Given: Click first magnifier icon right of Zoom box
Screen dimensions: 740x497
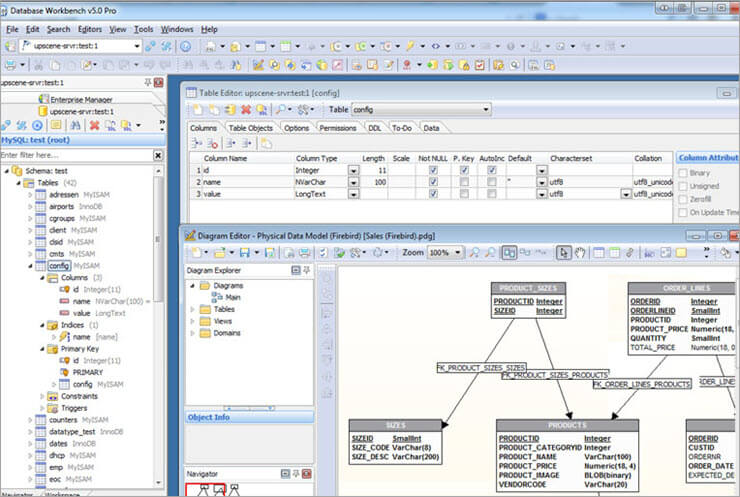Looking at the screenshot, I should [x=474, y=253].
